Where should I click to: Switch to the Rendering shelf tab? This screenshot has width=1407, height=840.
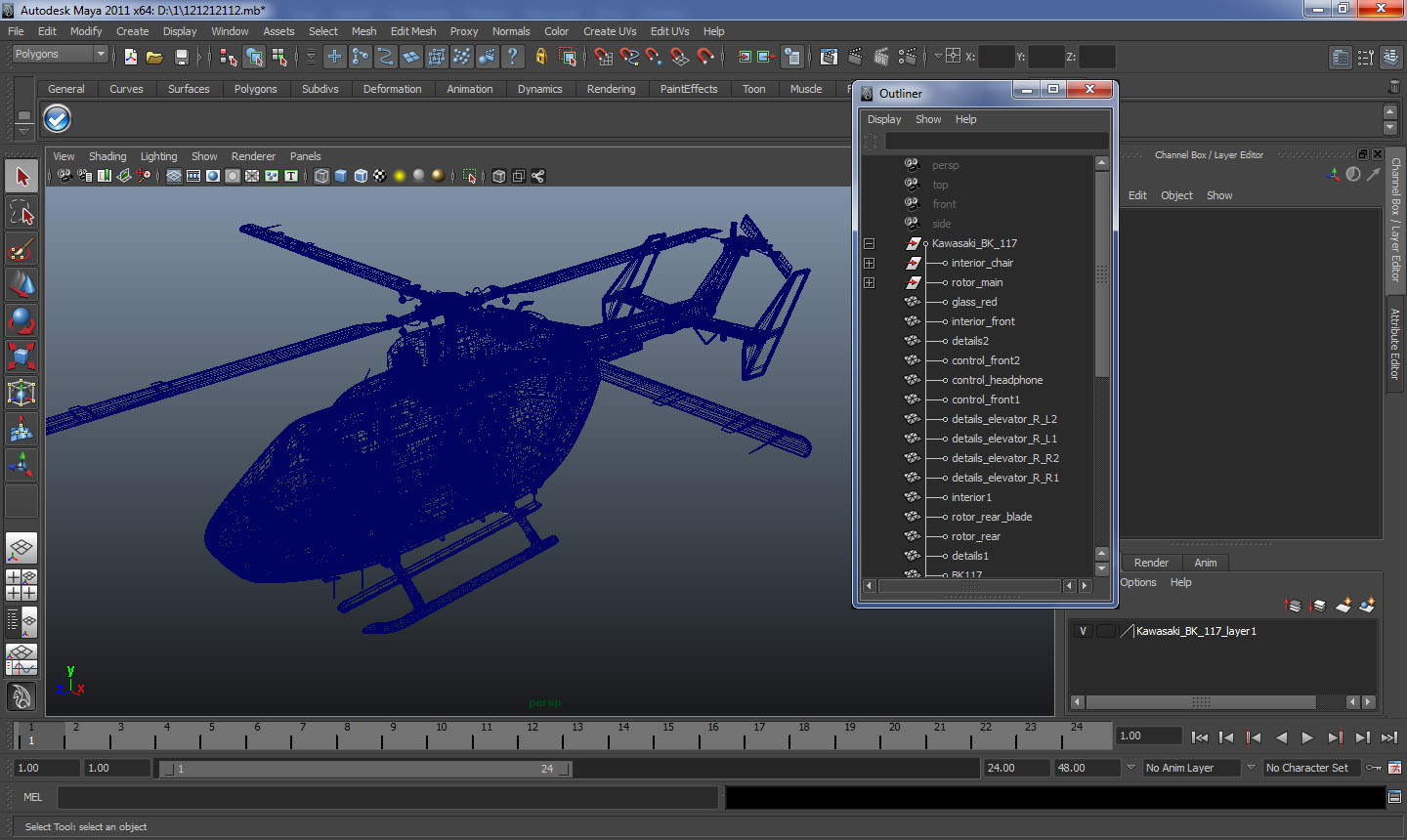click(x=611, y=89)
